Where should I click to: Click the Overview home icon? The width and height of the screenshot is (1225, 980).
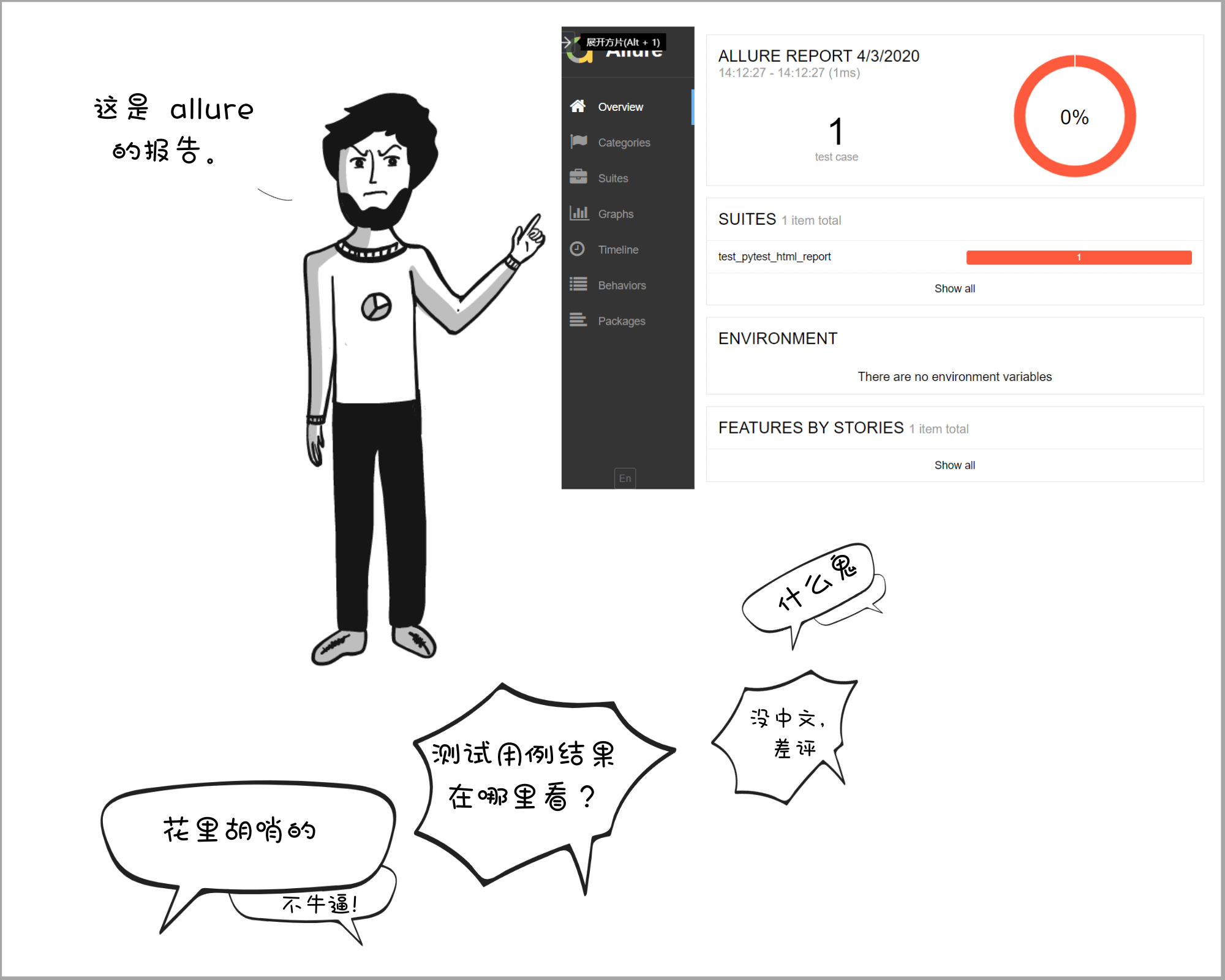tap(578, 107)
